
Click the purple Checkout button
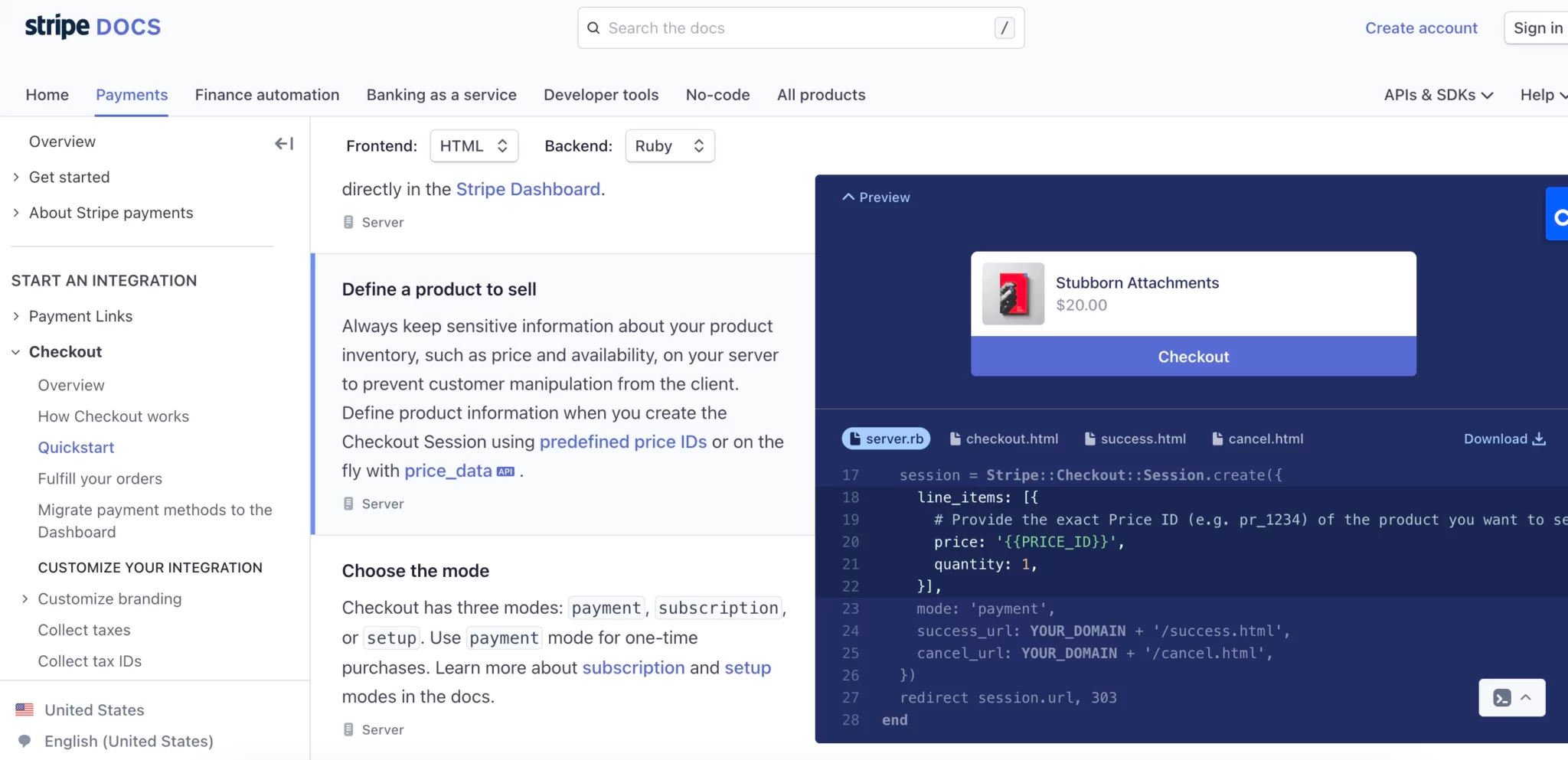coord(1194,357)
